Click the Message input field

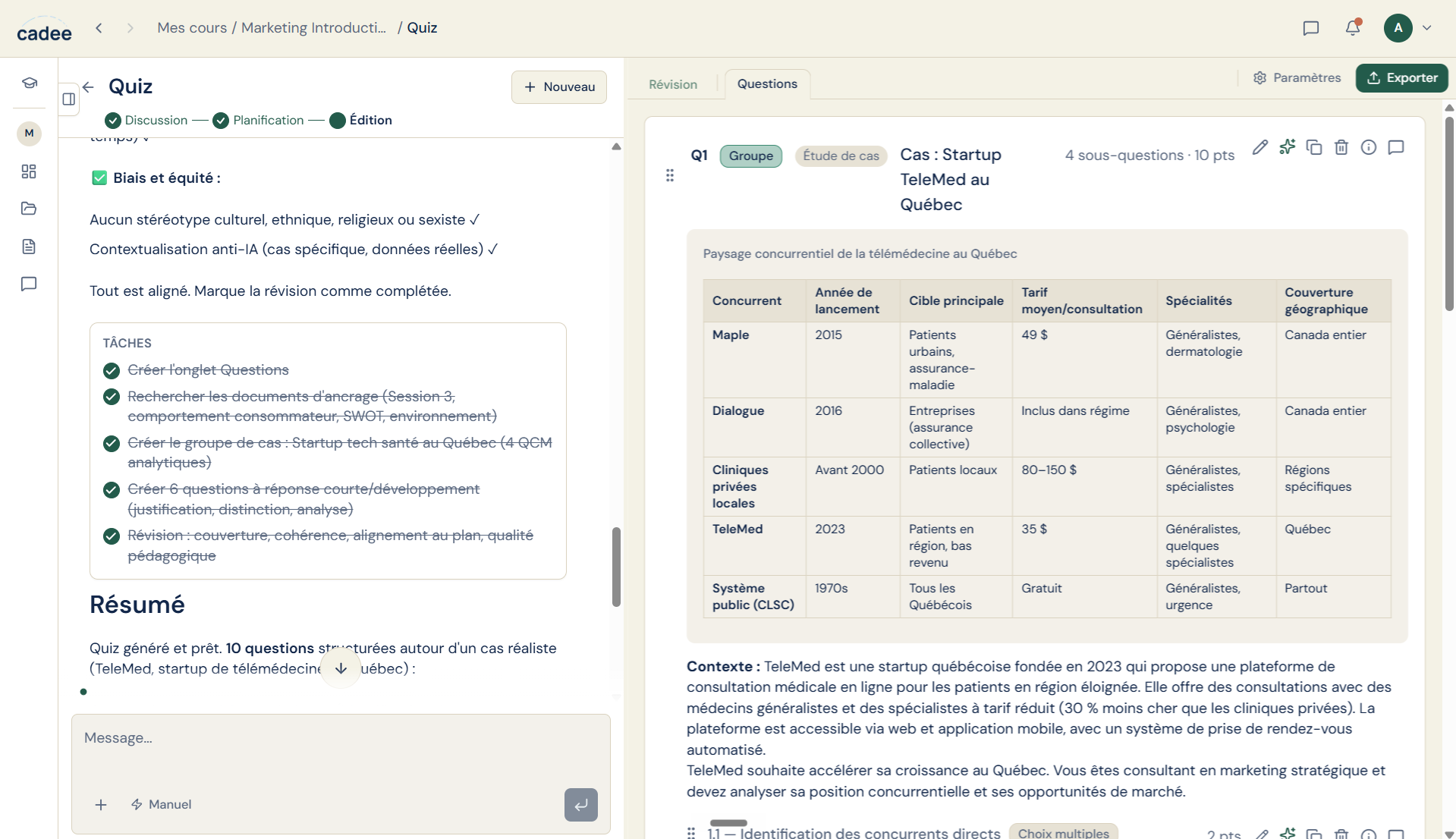[x=341, y=738]
